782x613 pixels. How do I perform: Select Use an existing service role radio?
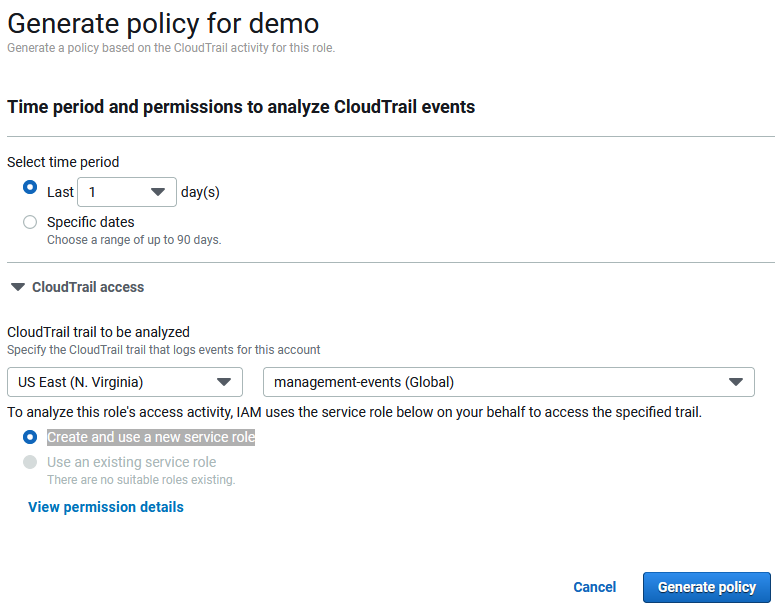click(30, 462)
